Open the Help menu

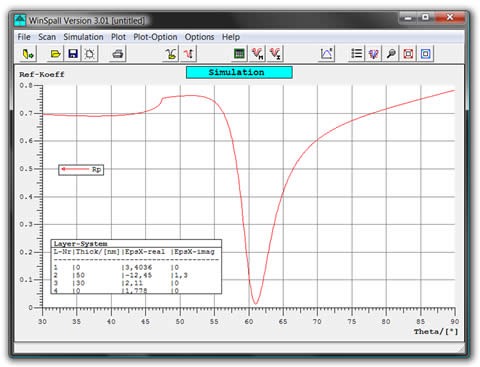tap(231, 37)
